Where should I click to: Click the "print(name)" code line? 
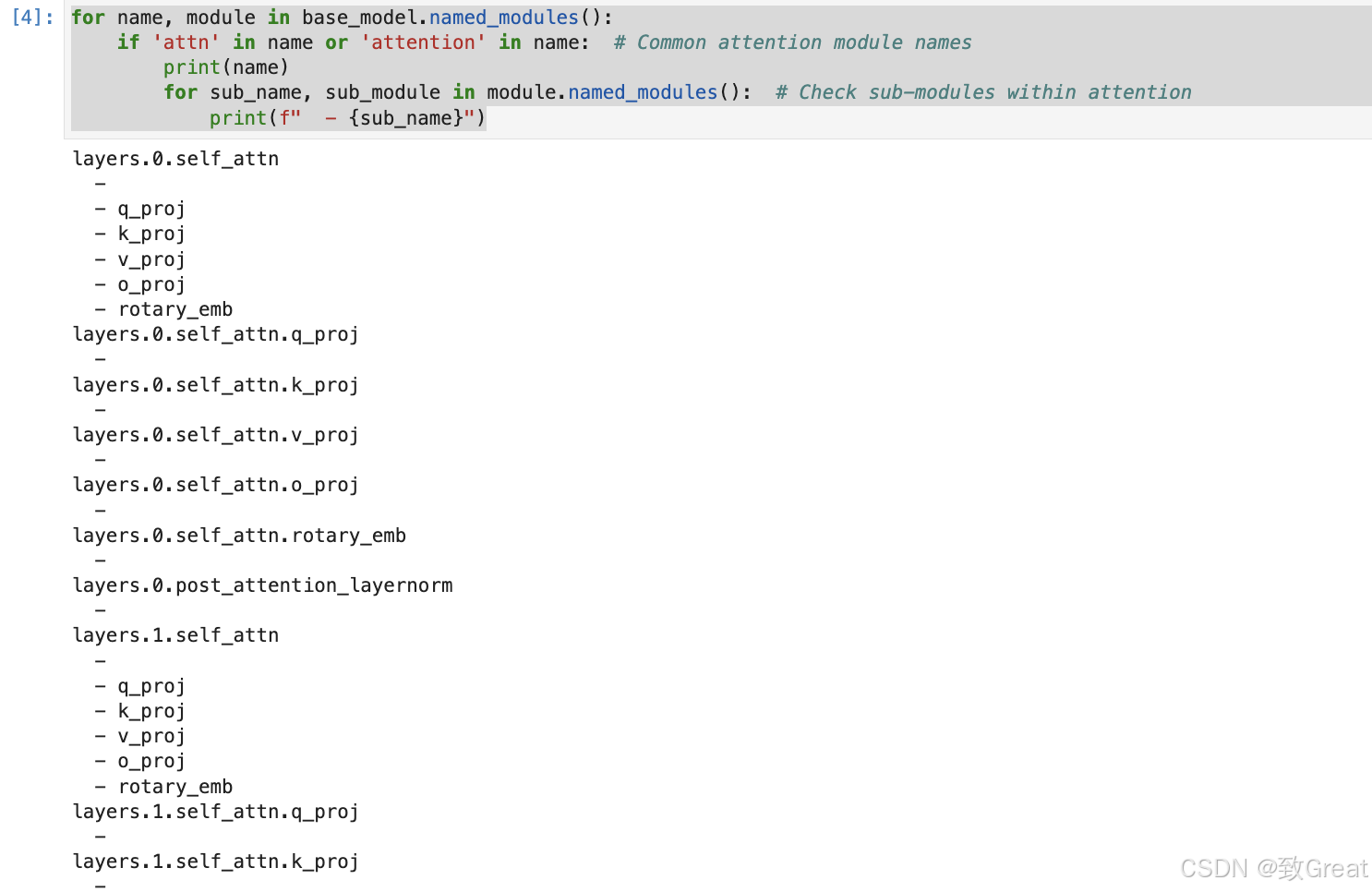pyautogui.click(x=226, y=67)
